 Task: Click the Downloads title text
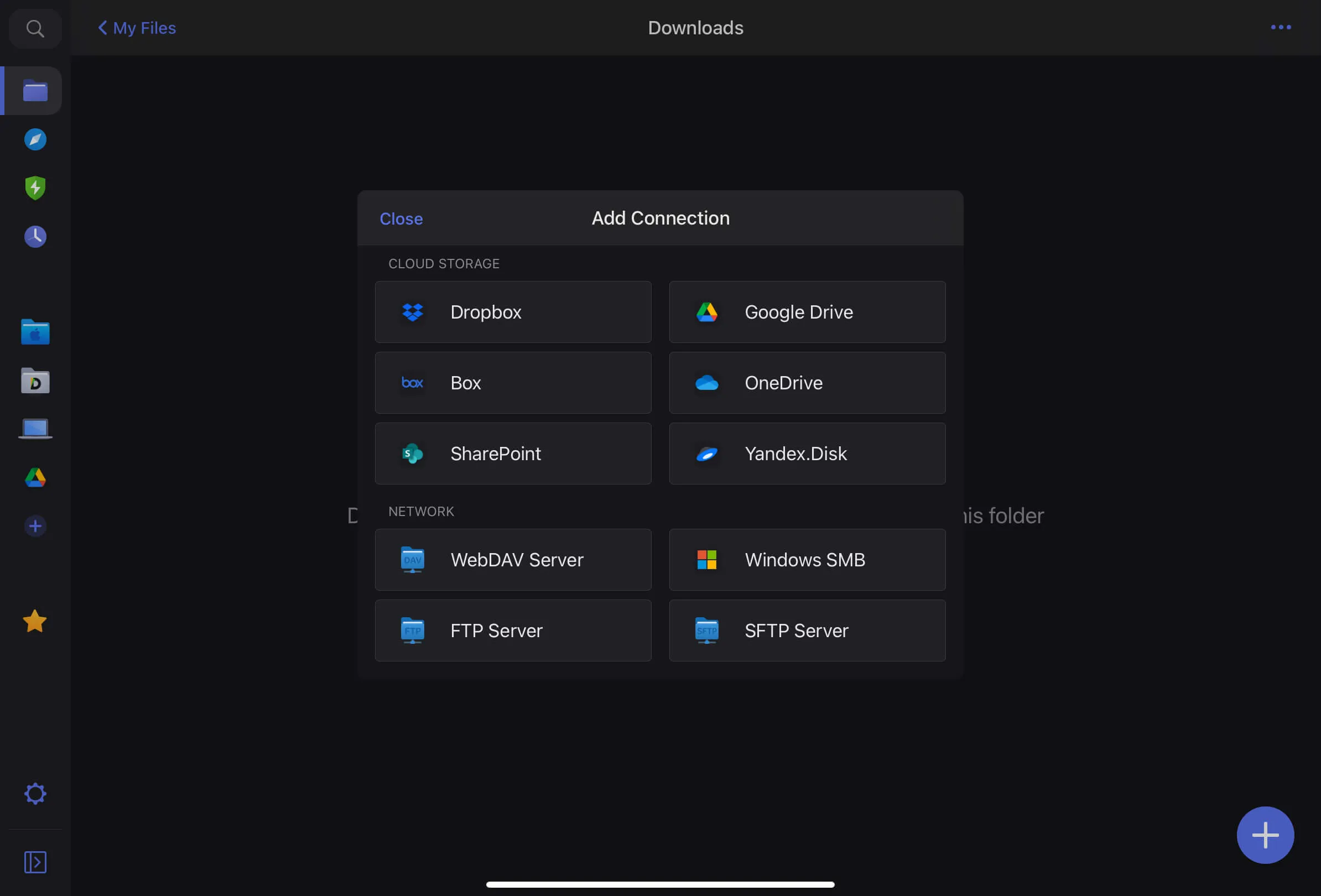(695, 28)
